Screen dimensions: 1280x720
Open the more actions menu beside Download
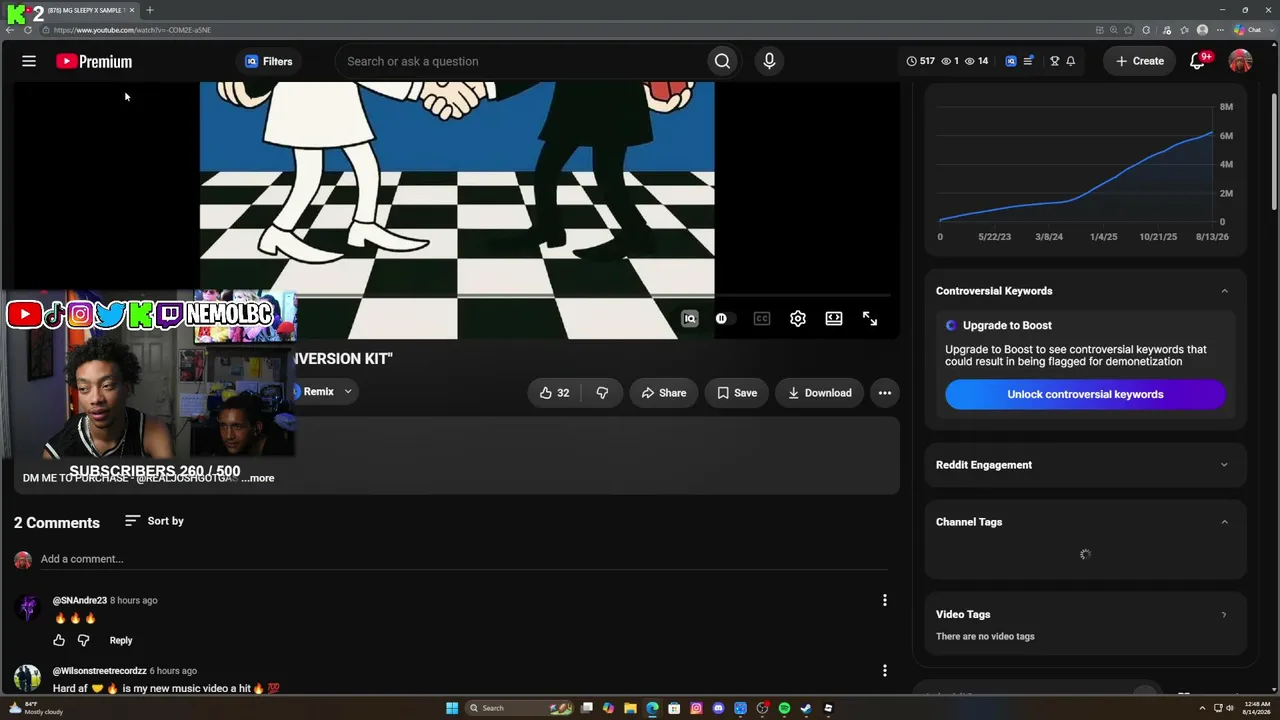tap(885, 393)
